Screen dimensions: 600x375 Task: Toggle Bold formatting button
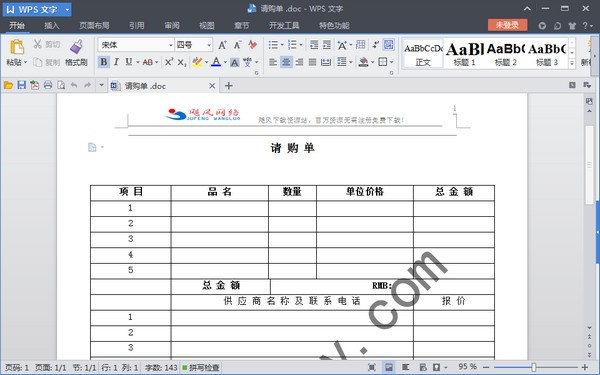click(x=104, y=62)
